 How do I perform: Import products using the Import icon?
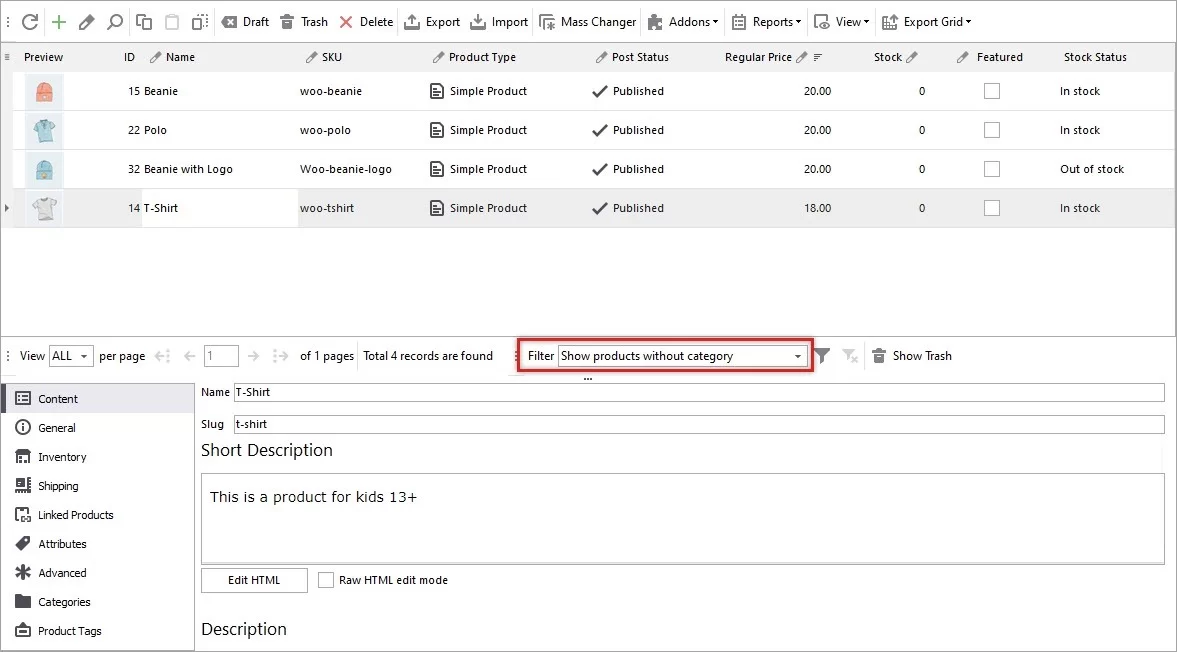[498, 21]
